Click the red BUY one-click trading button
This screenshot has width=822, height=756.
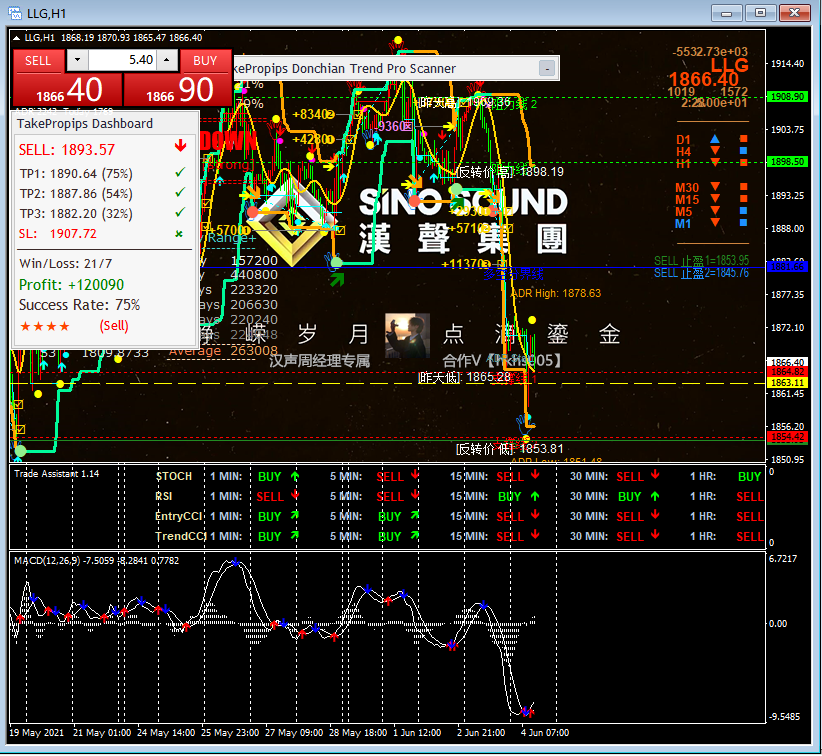click(x=205, y=61)
